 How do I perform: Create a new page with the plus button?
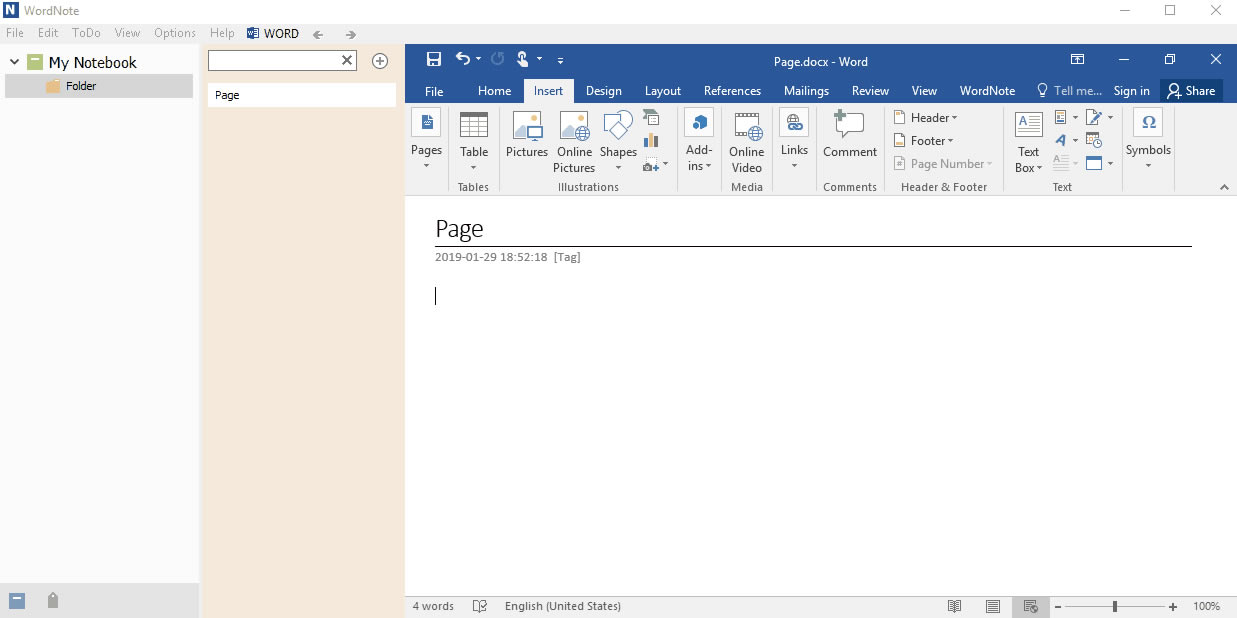(x=380, y=60)
